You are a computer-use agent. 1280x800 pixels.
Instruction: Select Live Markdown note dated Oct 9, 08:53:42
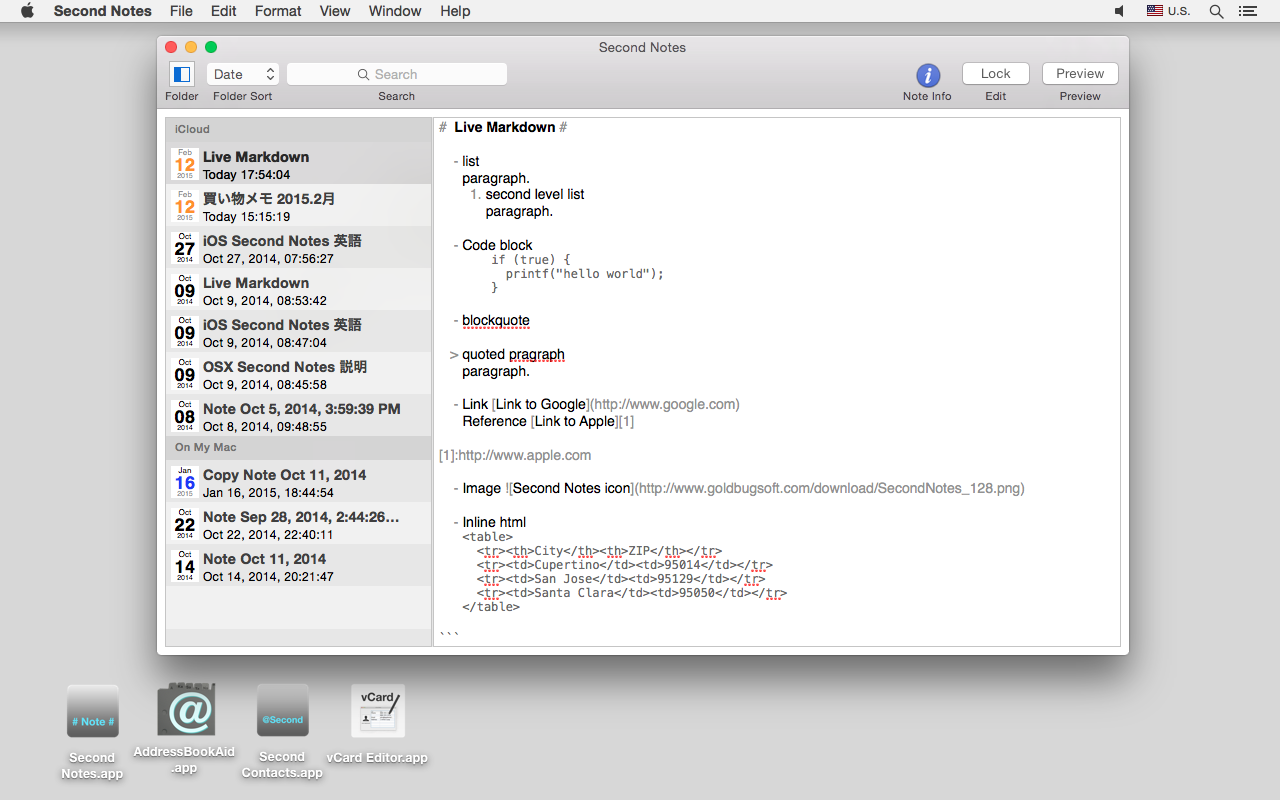tap(299, 290)
